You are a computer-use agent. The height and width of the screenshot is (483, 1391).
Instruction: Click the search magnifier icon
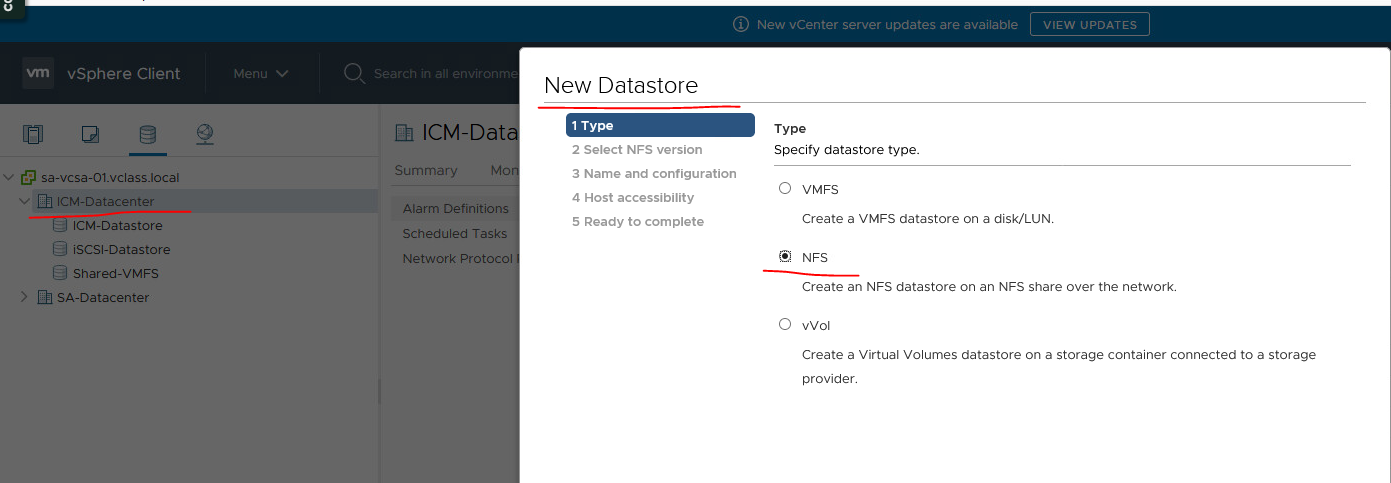(353, 73)
